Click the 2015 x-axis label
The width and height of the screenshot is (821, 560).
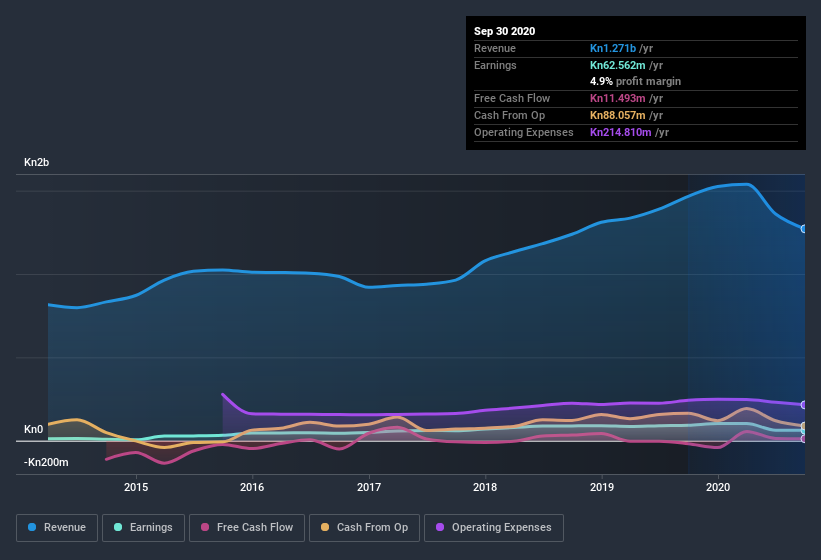tap(136, 487)
